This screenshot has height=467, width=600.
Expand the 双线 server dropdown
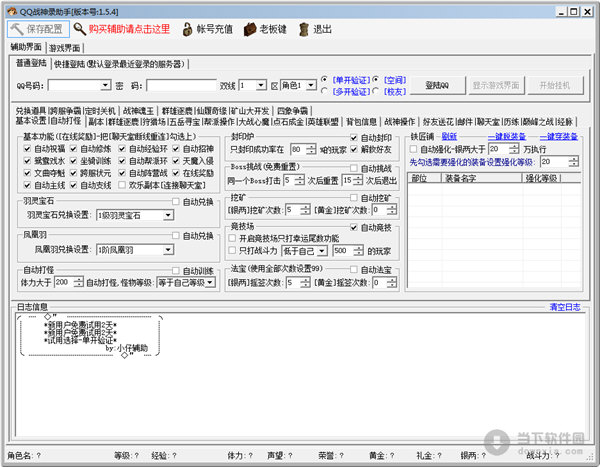tap(261, 85)
